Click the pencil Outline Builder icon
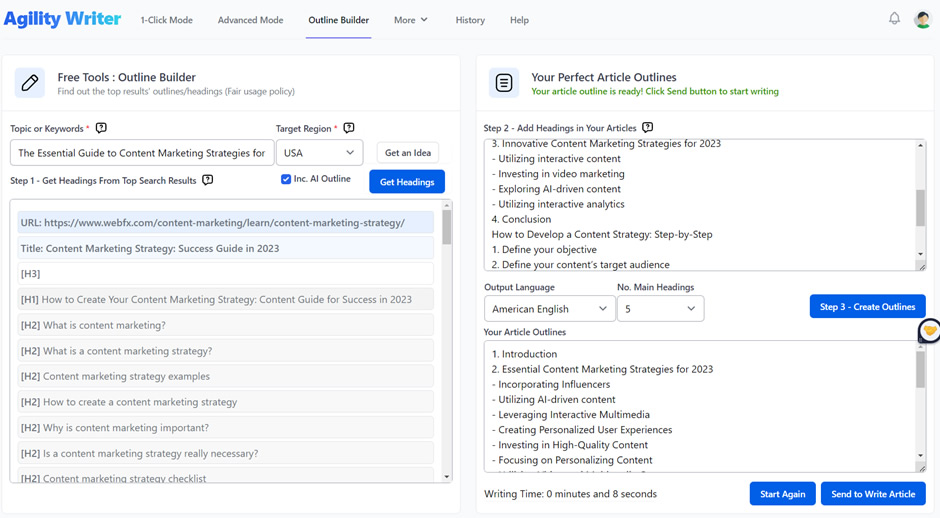Screen dimensions: 940x518 (x=29, y=83)
